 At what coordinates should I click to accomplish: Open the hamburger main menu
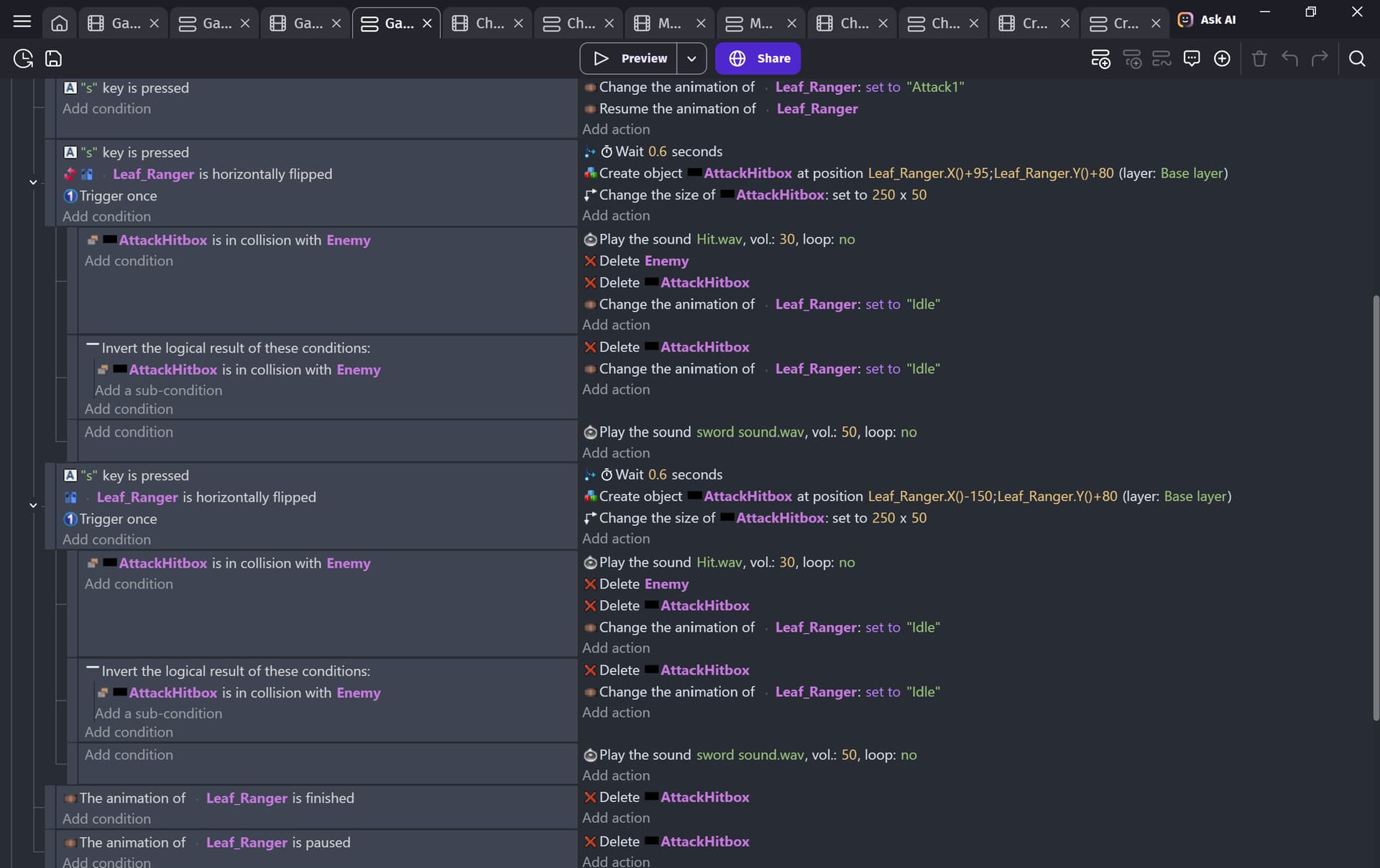pyautogui.click(x=22, y=22)
